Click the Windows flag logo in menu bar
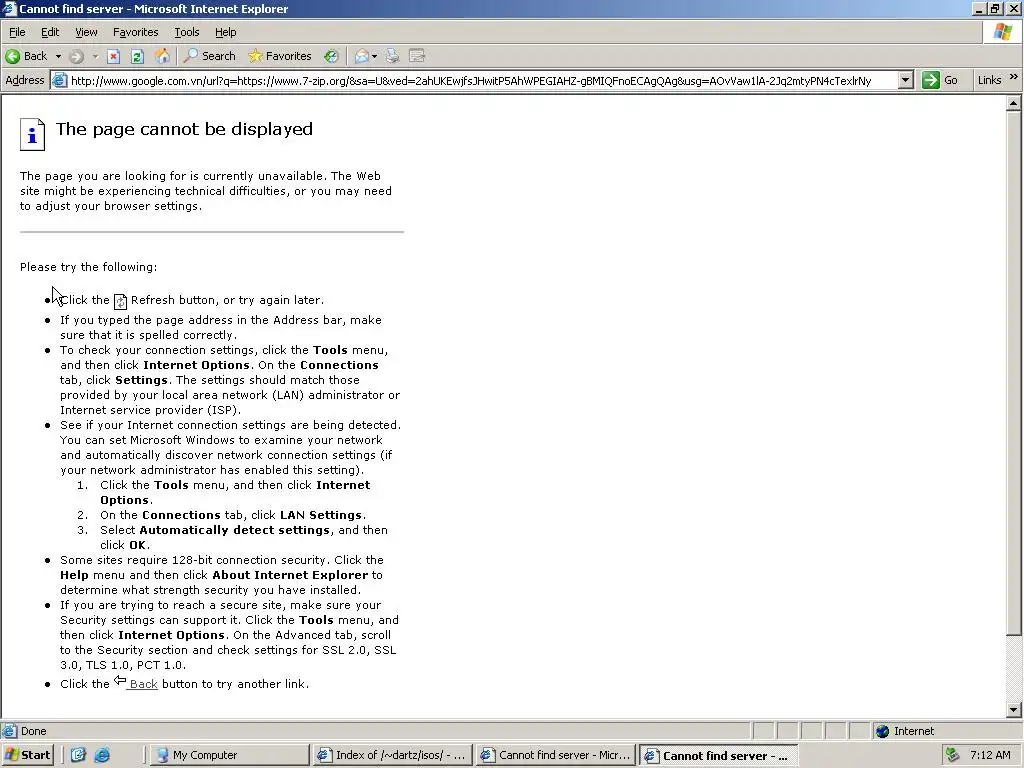Screen dimensions: 1024x768 [1003, 32]
